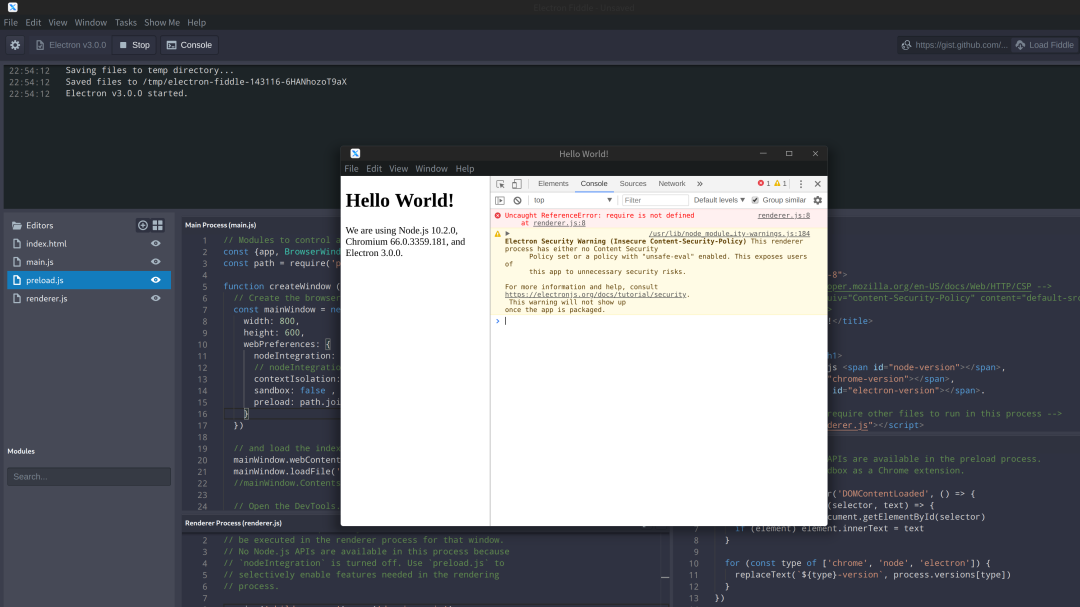Uncheck the Group similar checkbox
This screenshot has height=607, width=1080.
(x=755, y=200)
